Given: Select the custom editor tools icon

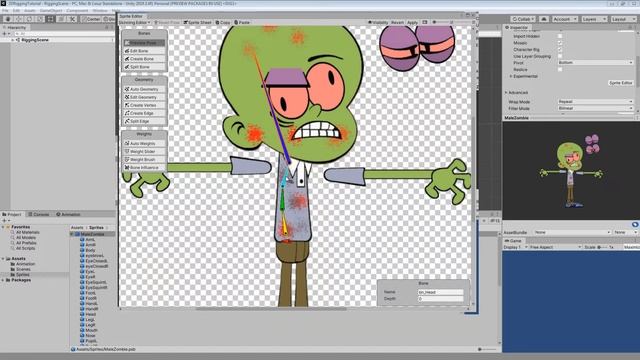Looking at the screenshot, I should click(x=72, y=19).
